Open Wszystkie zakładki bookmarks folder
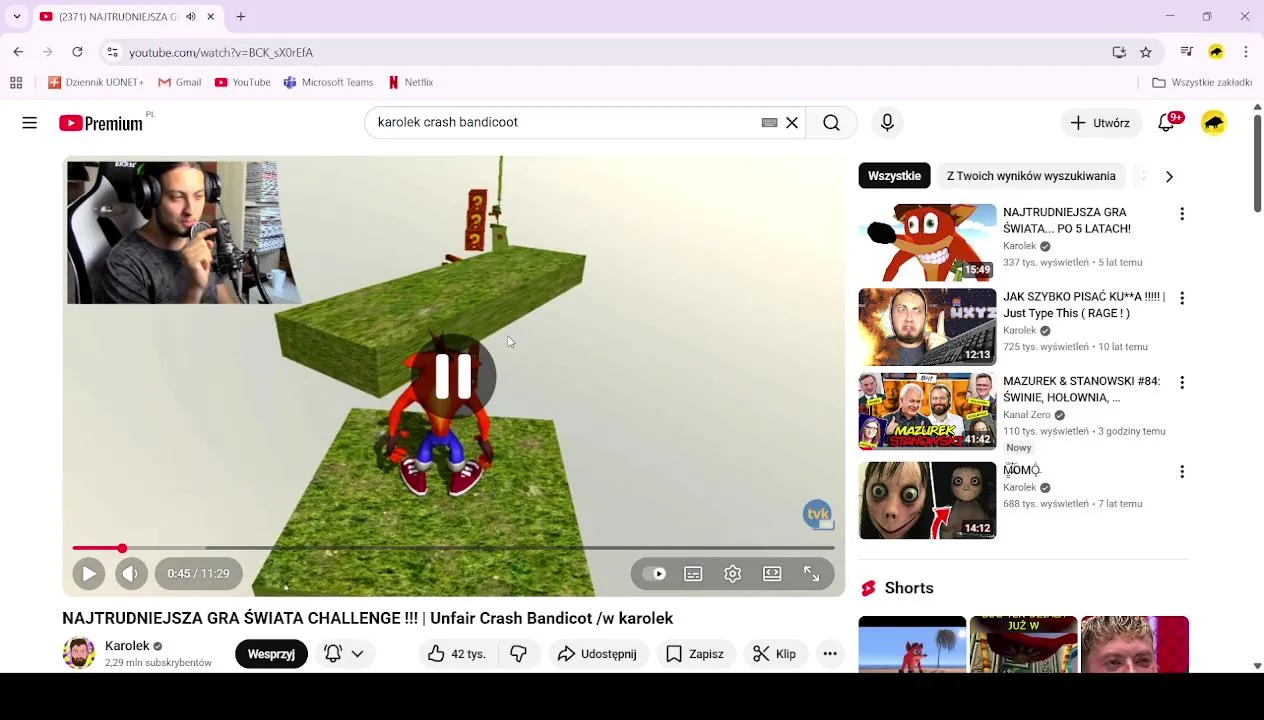The image size is (1264, 720). [1202, 82]
